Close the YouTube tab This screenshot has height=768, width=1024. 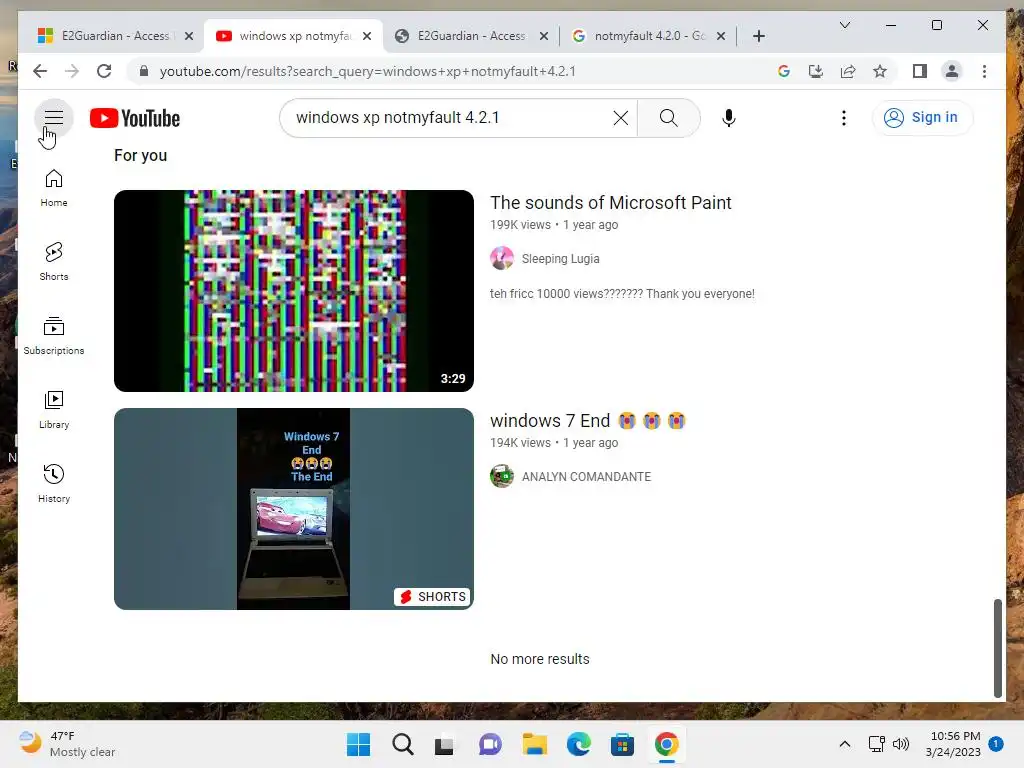pos(367,36)
